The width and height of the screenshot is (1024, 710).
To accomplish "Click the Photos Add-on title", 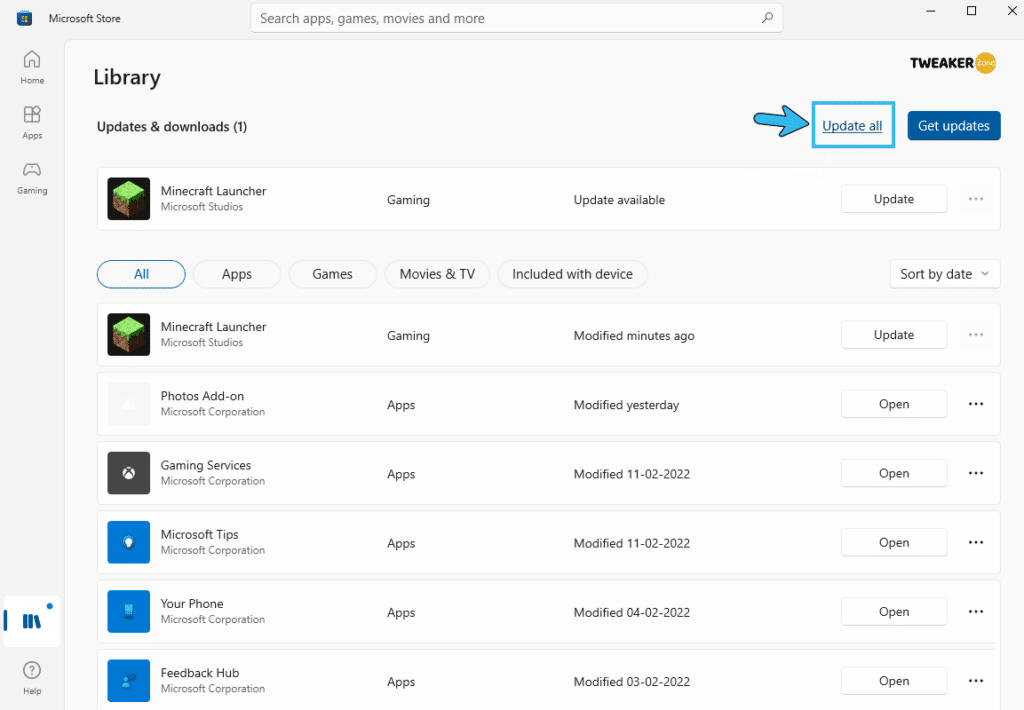I will click(x=202, y=396).
